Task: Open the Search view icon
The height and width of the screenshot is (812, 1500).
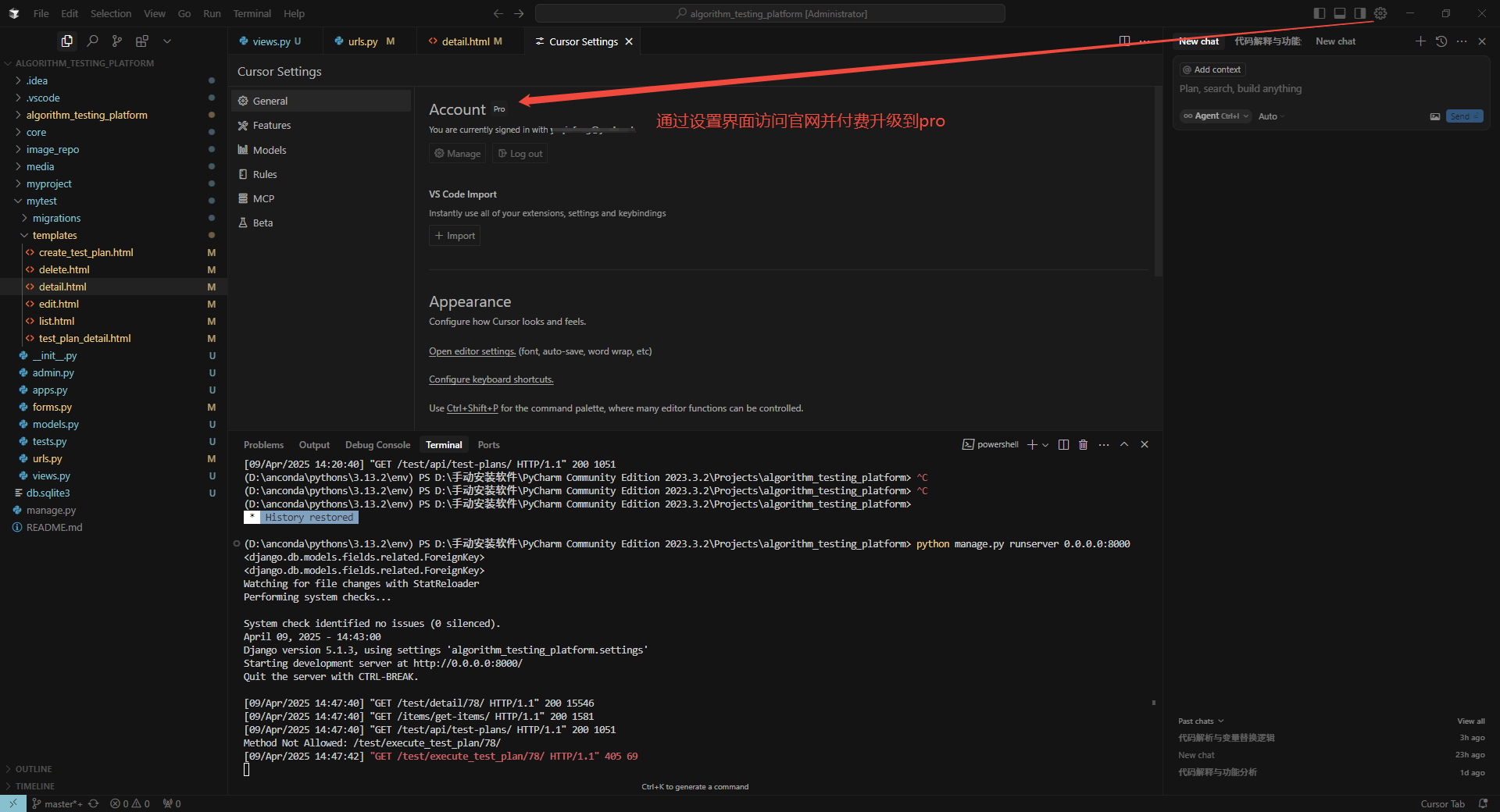Action: (92, 41)
